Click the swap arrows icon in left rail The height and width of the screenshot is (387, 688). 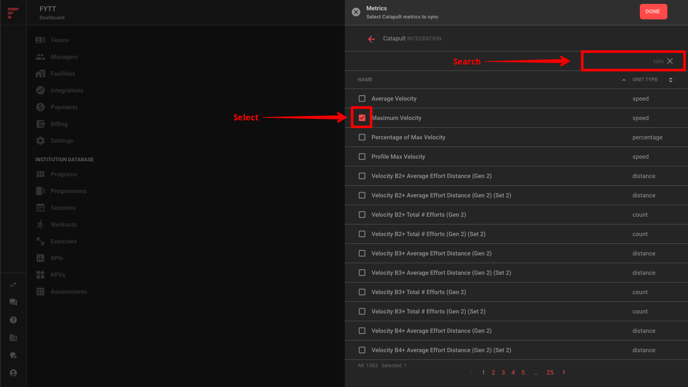(x=13, y=285)
